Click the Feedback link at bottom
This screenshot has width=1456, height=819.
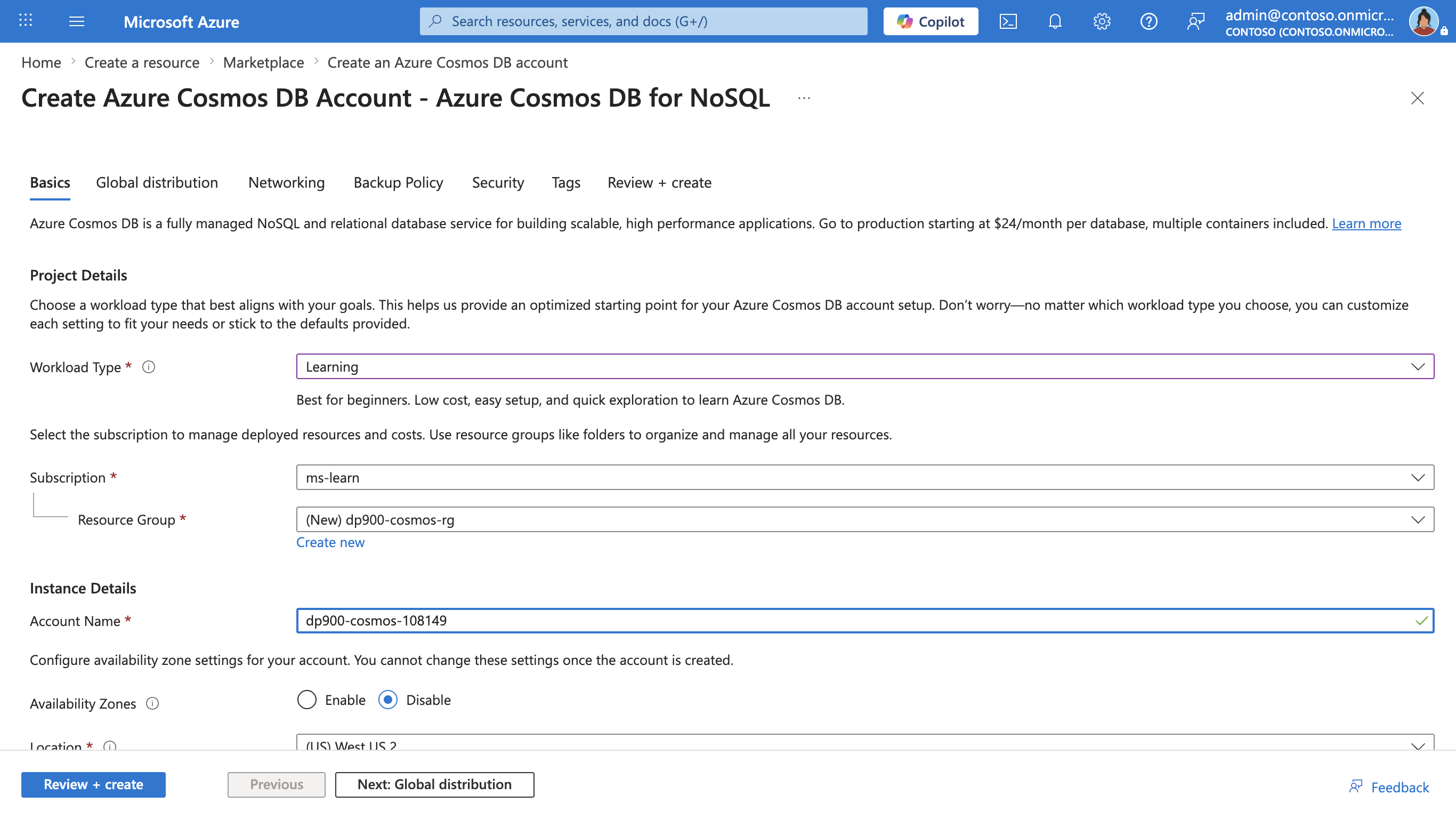pyautogui.click(x=1389, y=787)
